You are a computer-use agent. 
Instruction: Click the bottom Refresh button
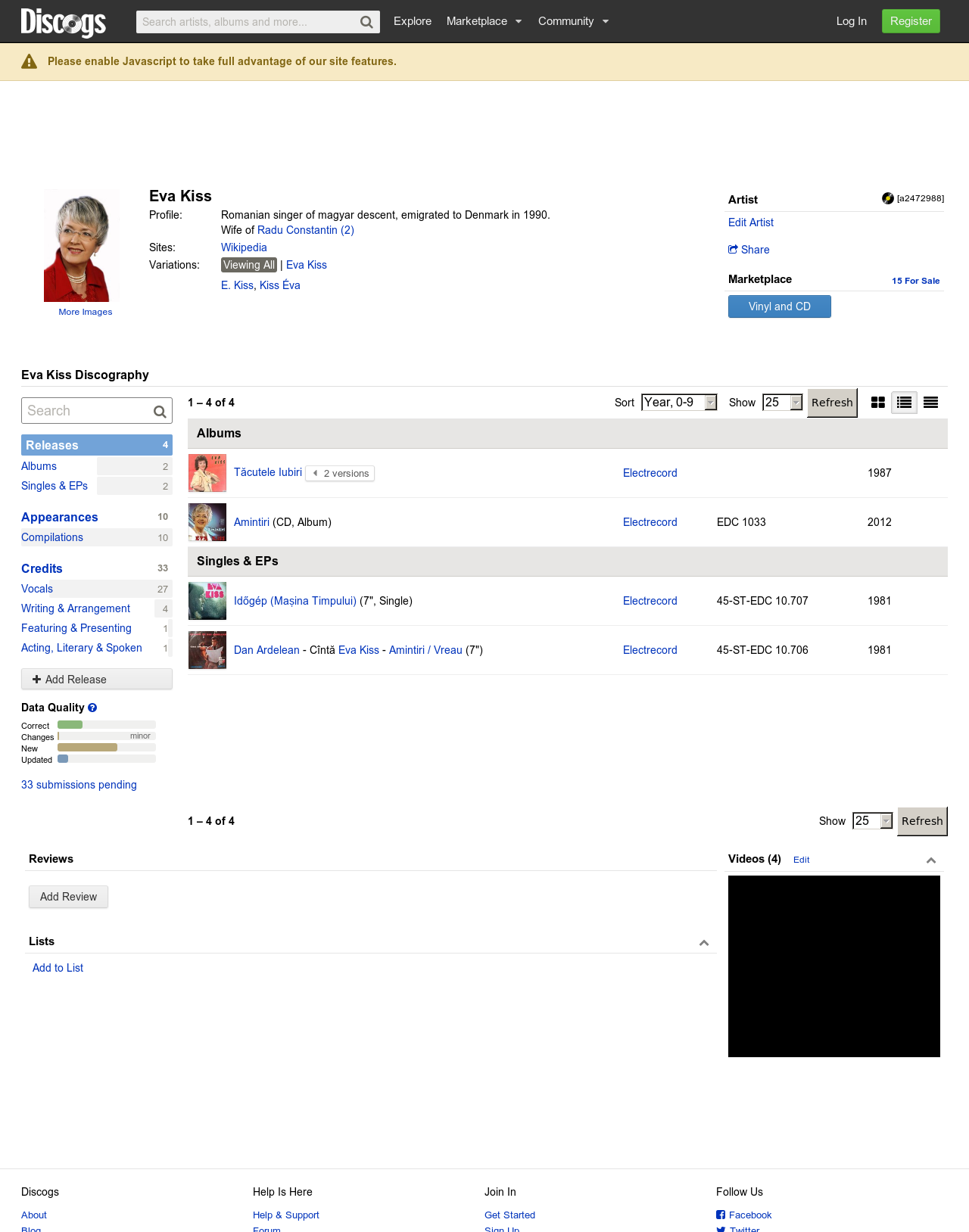point(922,821)
